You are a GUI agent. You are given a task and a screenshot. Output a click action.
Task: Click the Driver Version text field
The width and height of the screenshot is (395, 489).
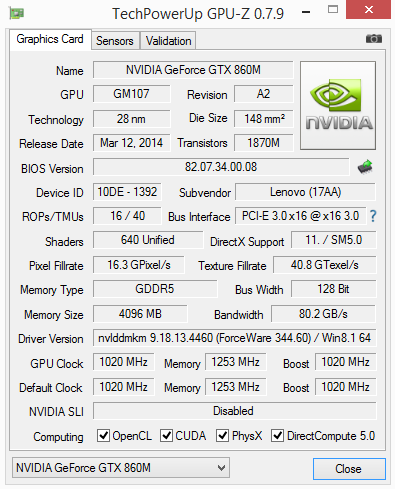pyautogui.click(x=234, y=338)
